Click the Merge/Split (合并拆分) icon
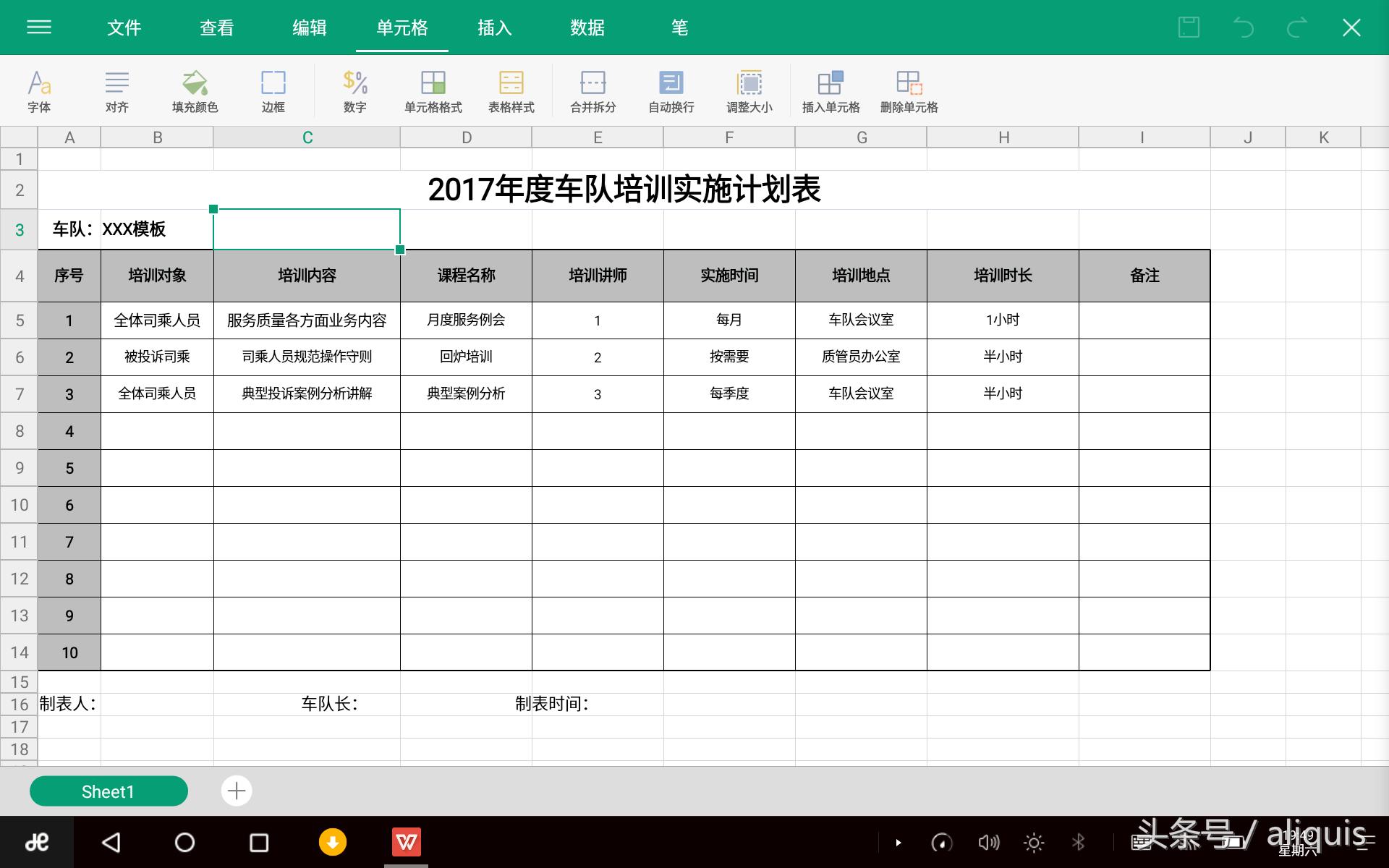Screen dimensions: 1389x868 click(x=593, y=90)
